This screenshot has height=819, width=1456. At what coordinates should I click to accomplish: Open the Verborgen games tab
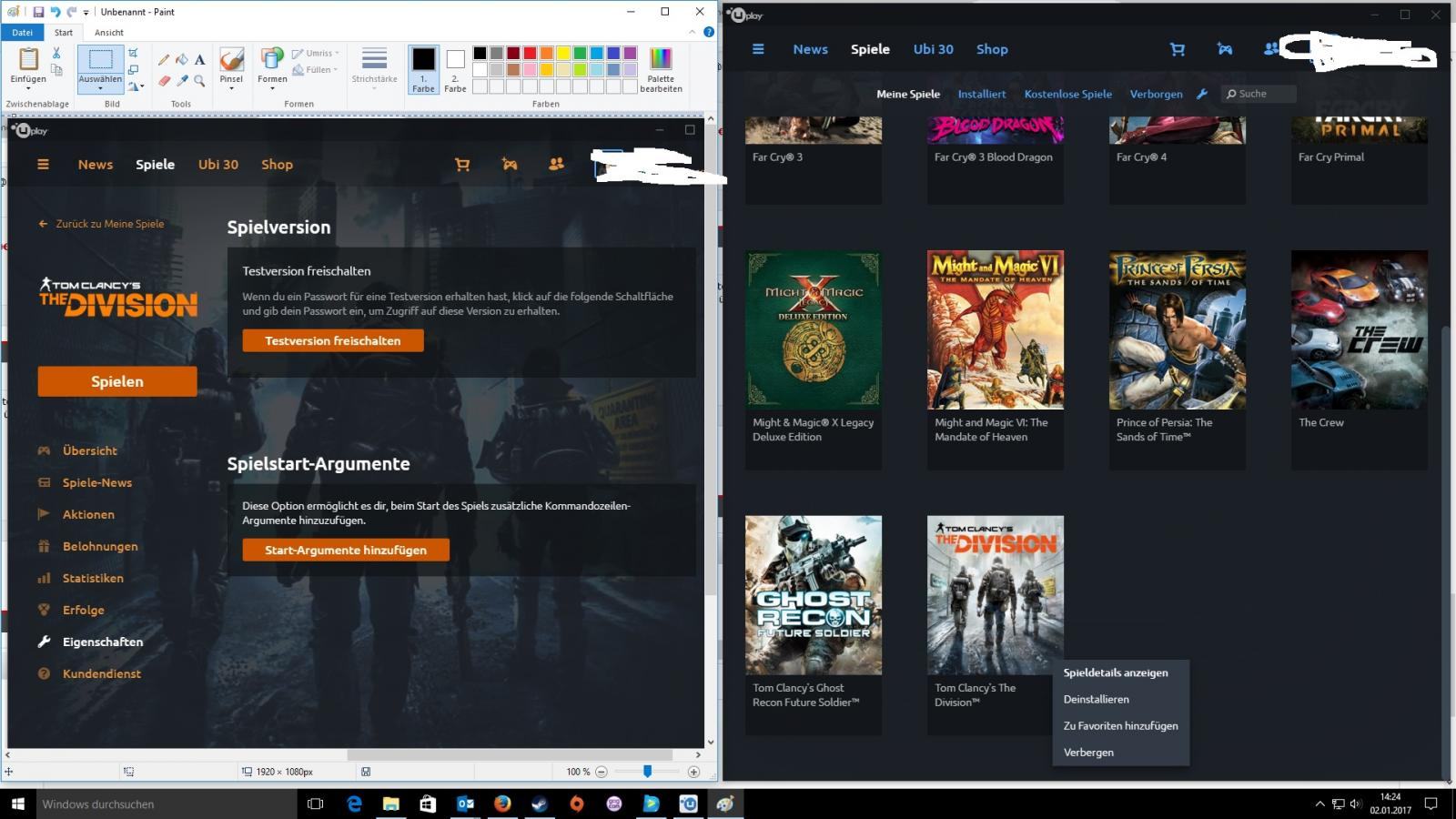click(x=1157, y=94)
